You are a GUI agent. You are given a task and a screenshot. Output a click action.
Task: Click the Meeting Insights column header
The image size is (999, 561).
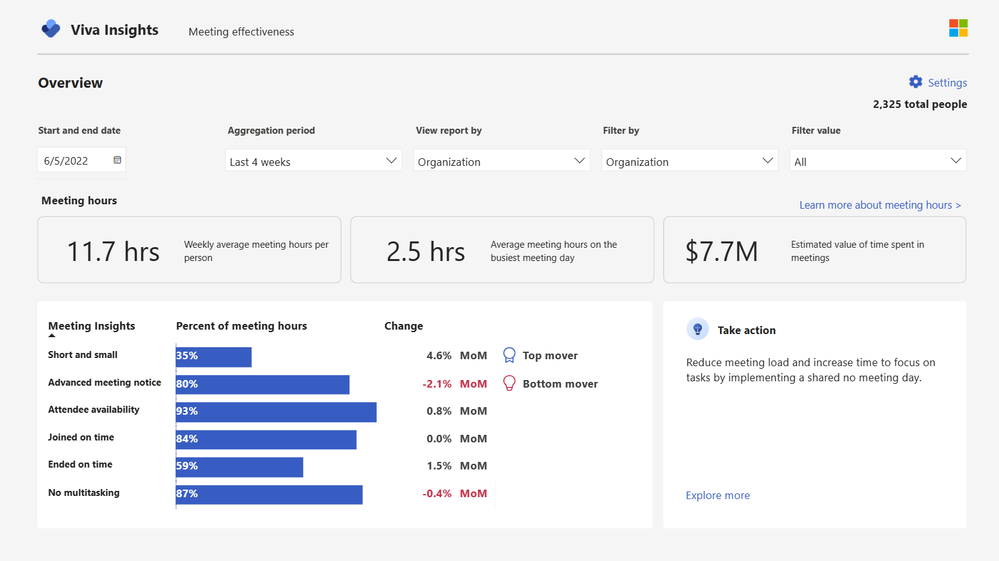pos(91,326)
